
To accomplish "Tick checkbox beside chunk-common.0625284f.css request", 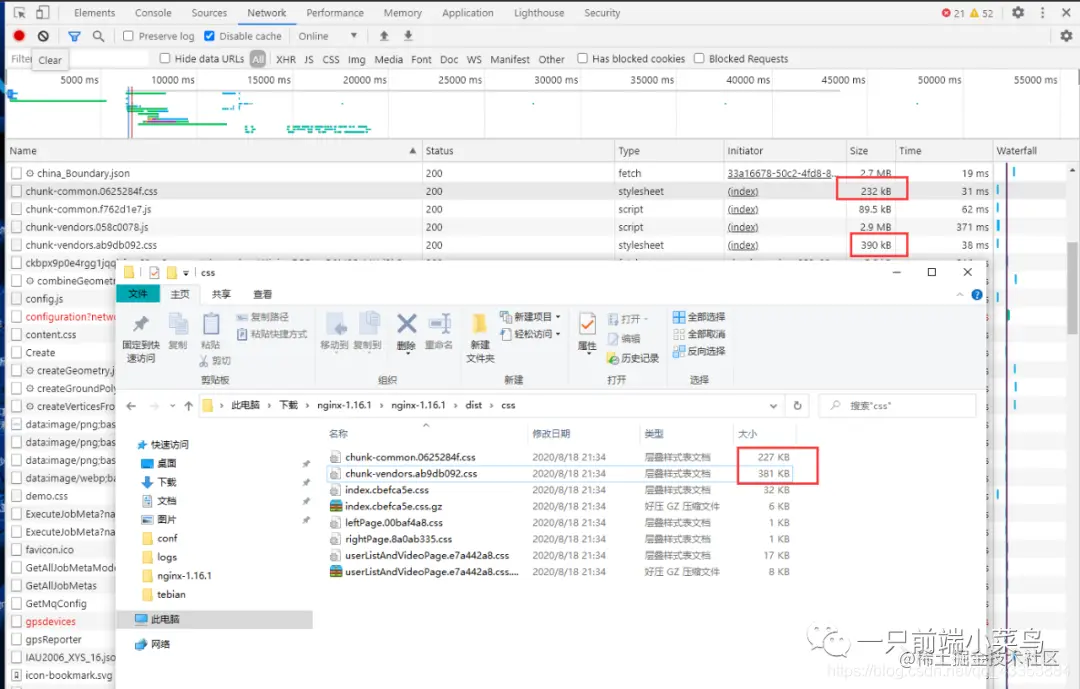I will (17, 191).
